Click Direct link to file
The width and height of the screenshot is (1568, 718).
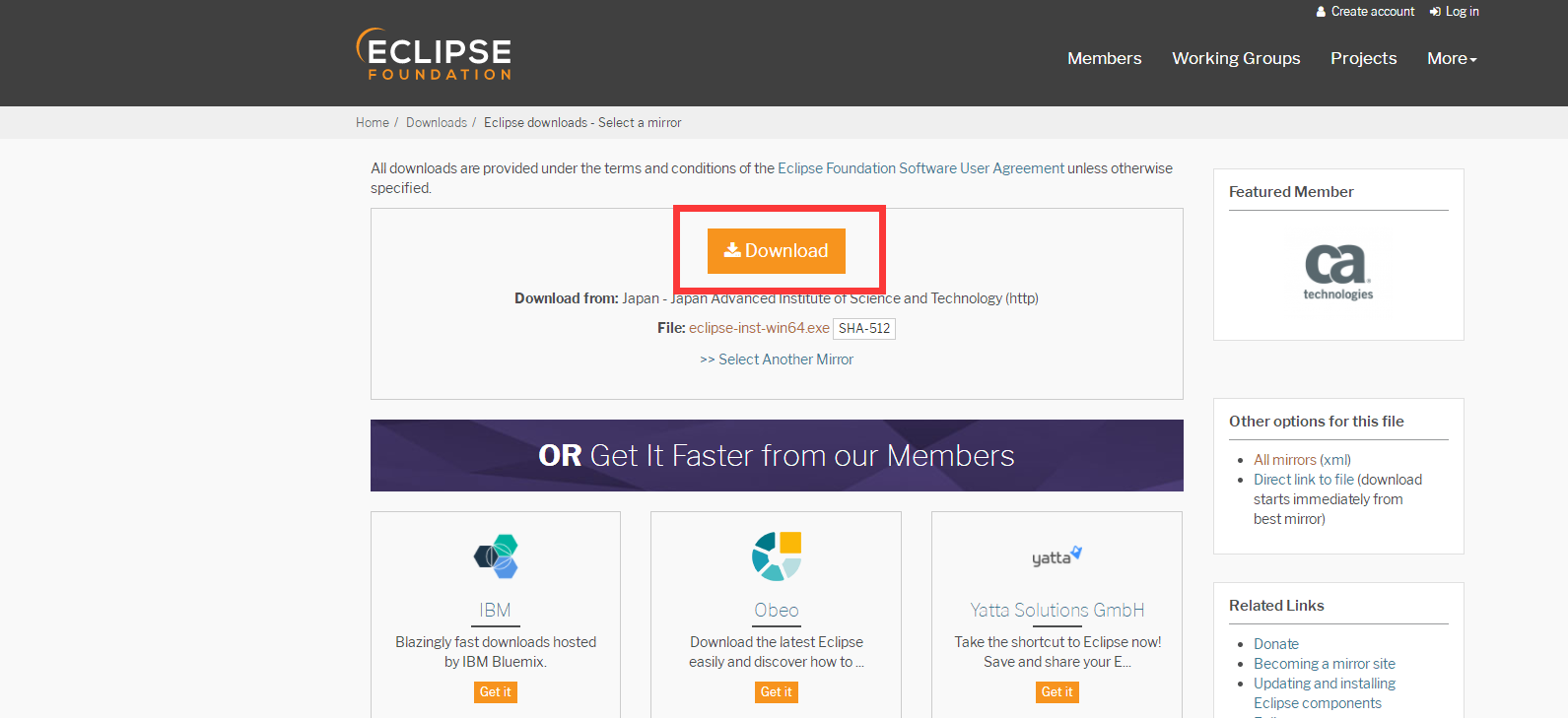[x=1304, y=480]
